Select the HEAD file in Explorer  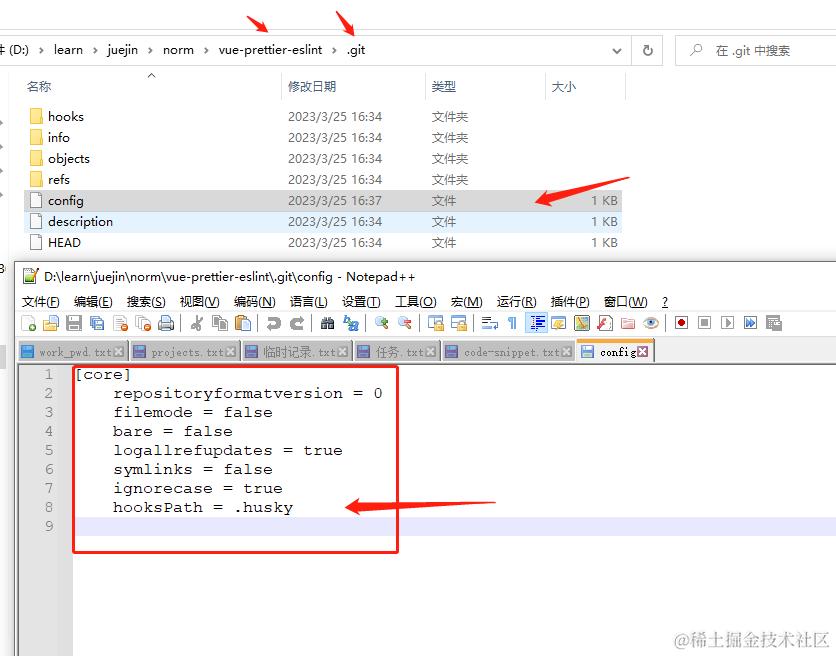click(65, 243)
